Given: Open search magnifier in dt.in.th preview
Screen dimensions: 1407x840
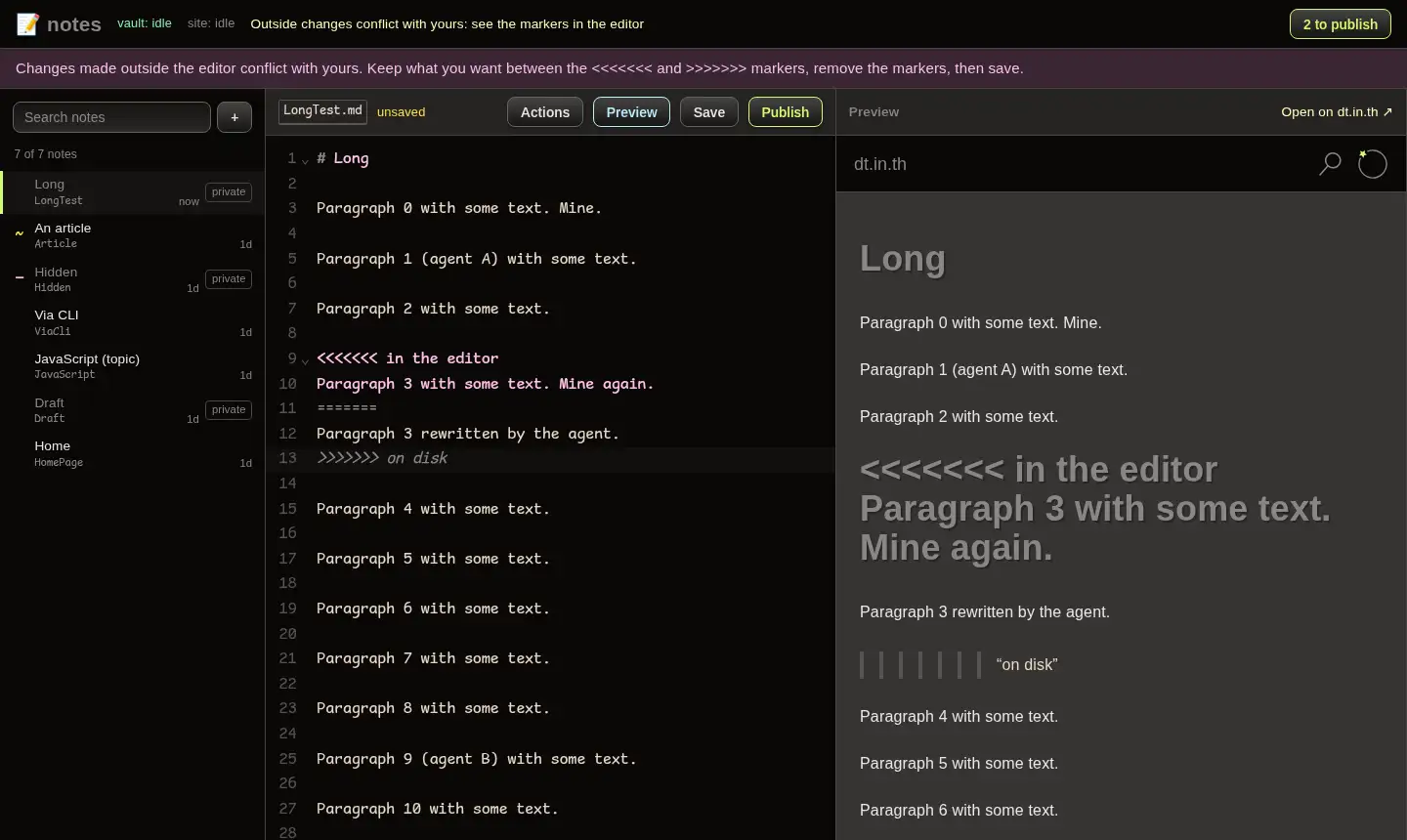Looking at the screenshot, I should (1330, 164).
